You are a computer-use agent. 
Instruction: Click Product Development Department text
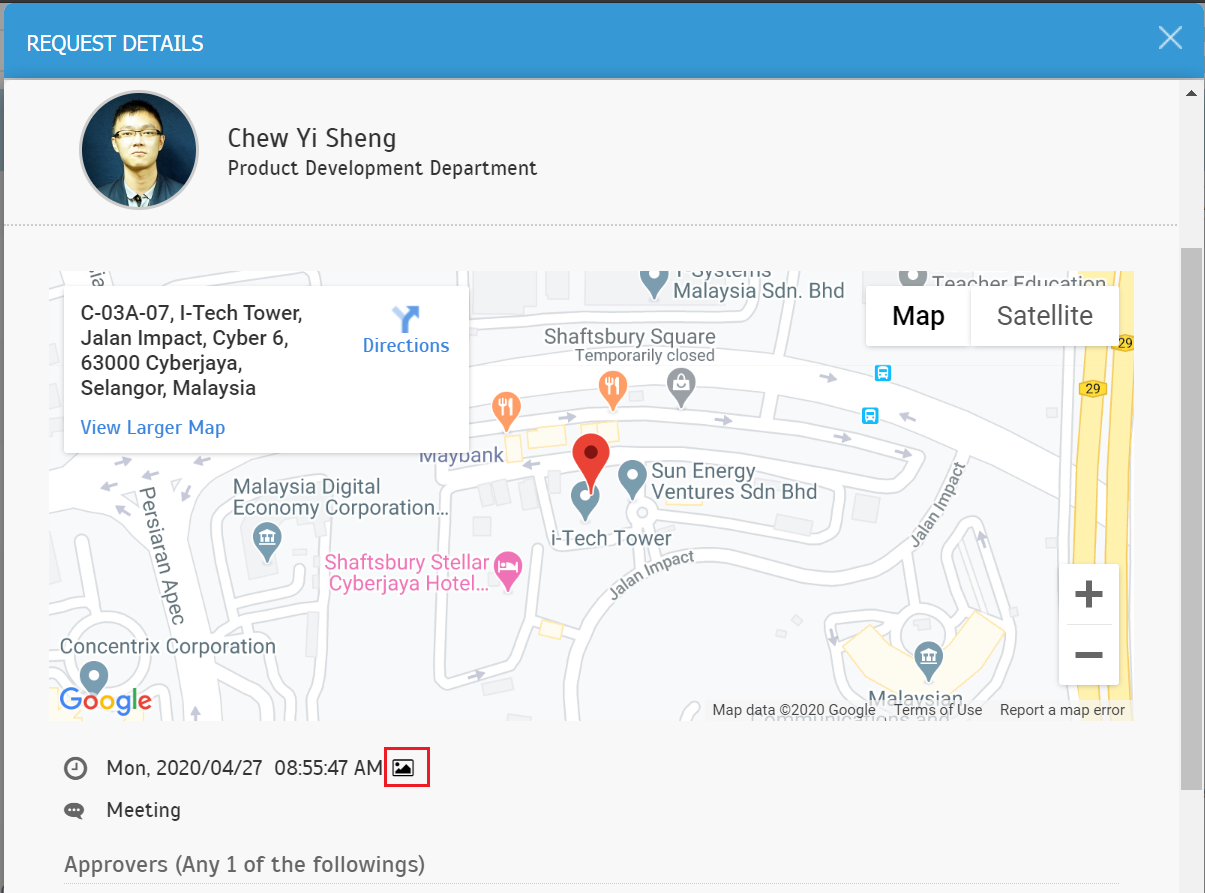click(382, 168)
